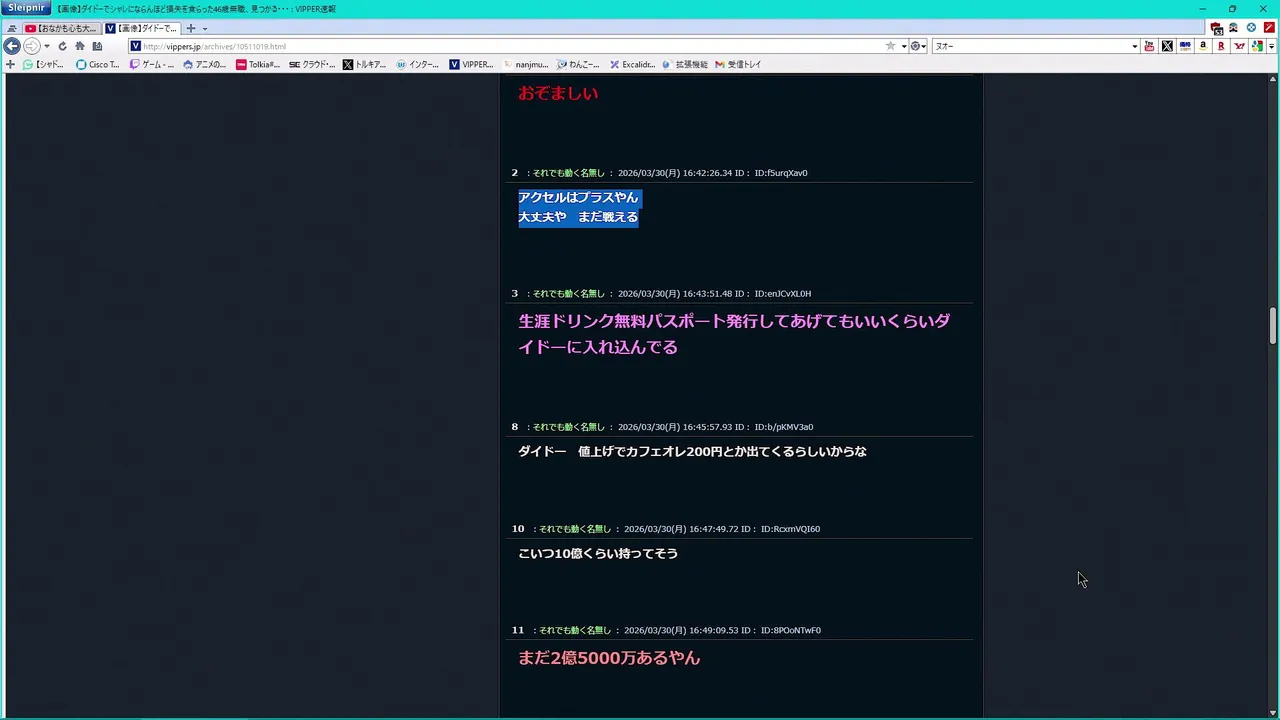
Task: Open the アニメの... bookmark
Action: tap(205, 64)
